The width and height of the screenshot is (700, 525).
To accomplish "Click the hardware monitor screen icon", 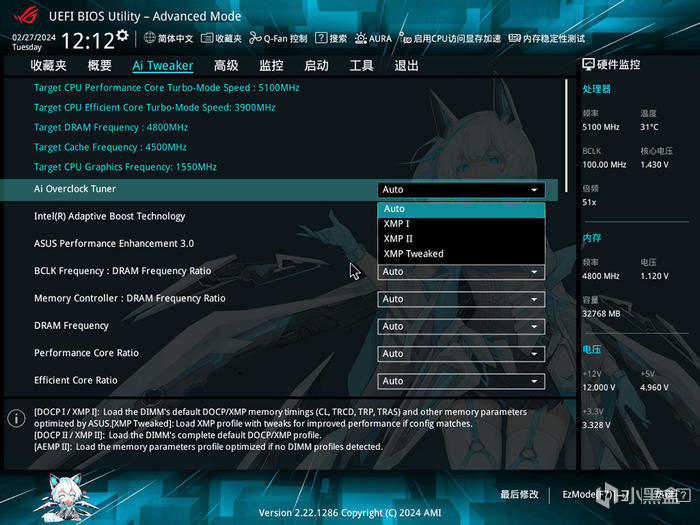I will point(588,65).
